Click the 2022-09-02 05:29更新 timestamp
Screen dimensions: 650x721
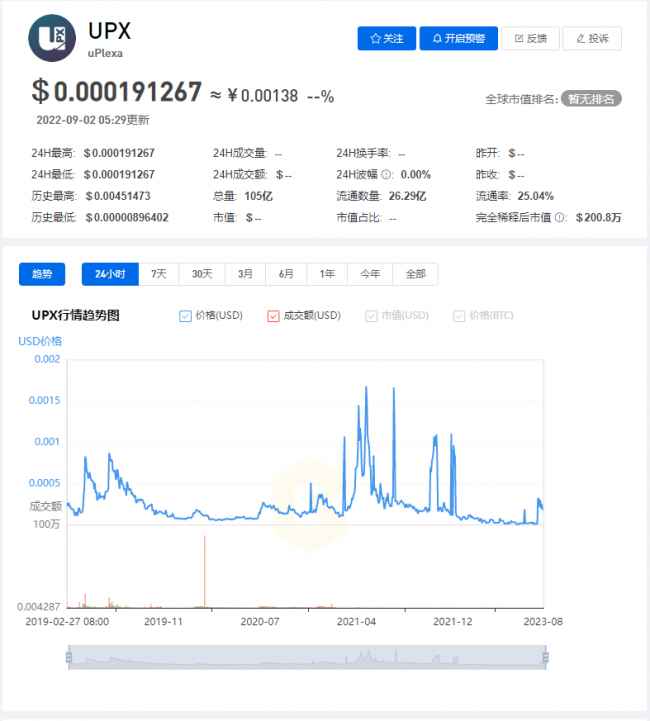(93, 120)
